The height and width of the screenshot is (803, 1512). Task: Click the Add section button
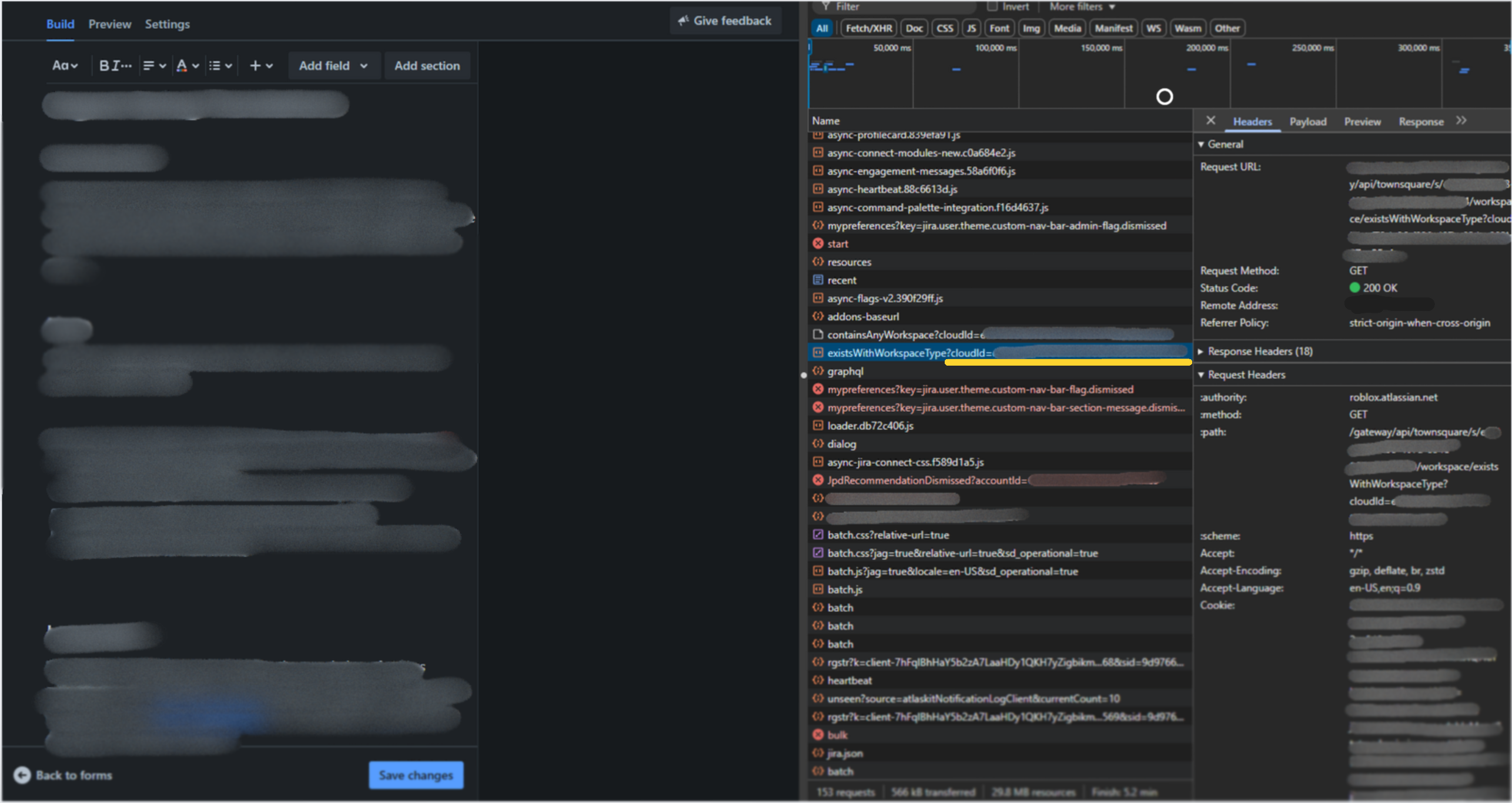click(427, 65)
